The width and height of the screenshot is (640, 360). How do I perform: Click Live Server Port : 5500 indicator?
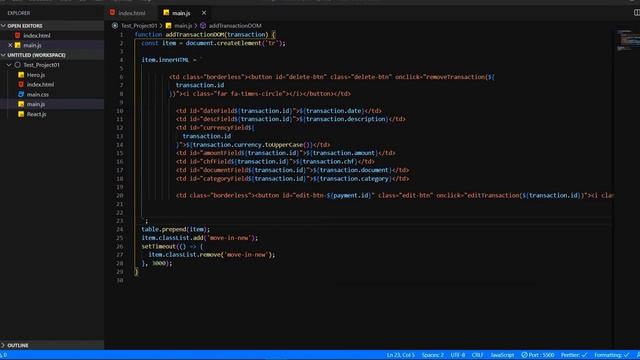(538, 355)
